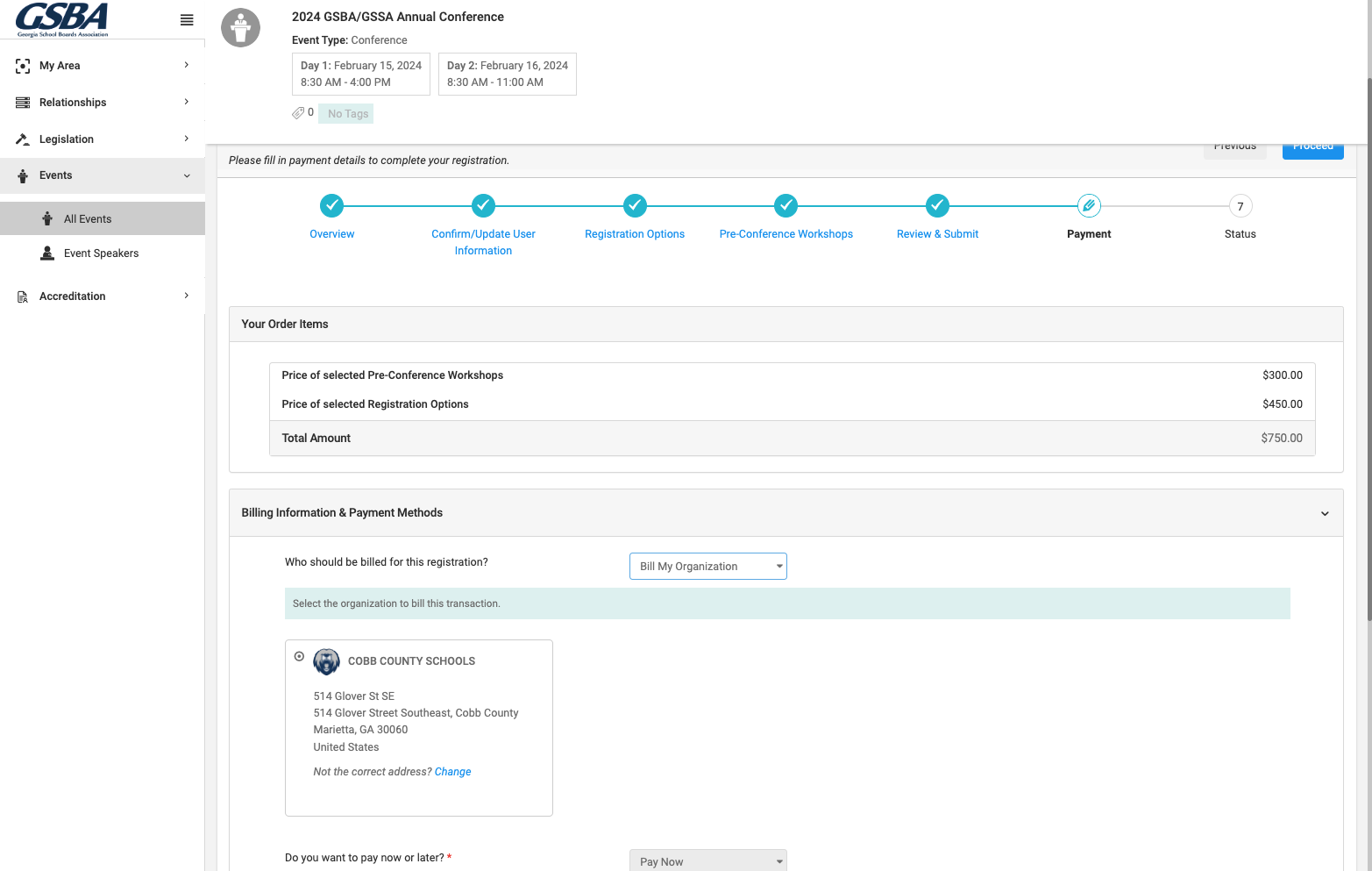The width and height of the screenshot is (1372, 871).
Task: Expand the My Area menu chevron
Action: click(x=186, y=65)
